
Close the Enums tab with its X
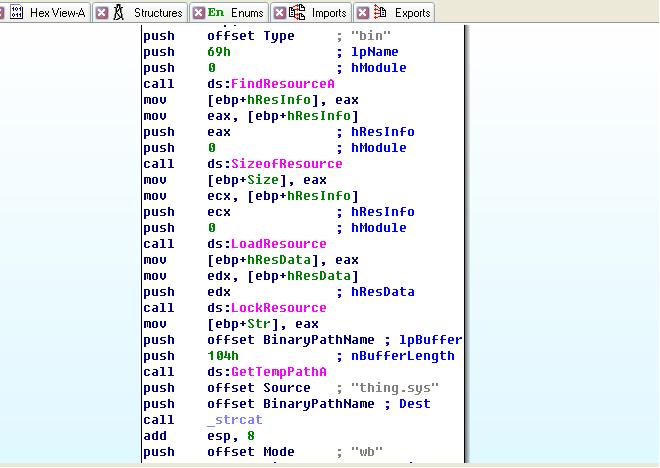(x=199, y=13)
